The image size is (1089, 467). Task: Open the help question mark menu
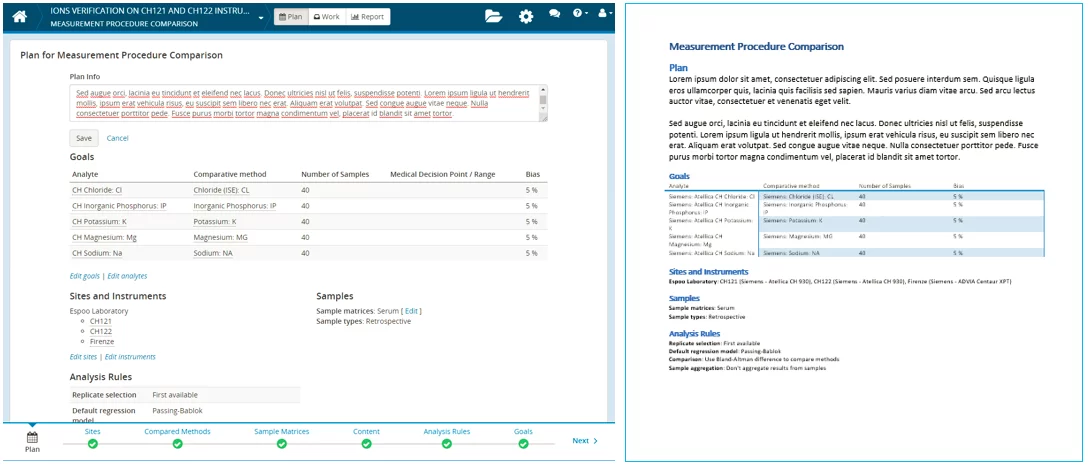point(580,16)
